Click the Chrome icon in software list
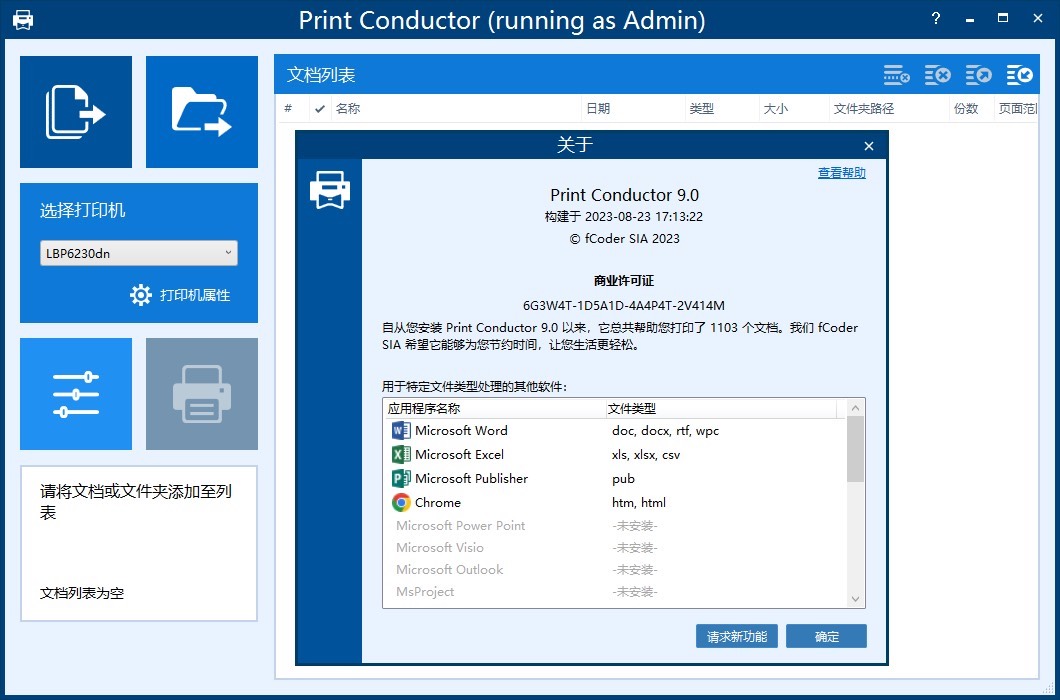The height and width of the screenshot is (700, 1060). click(x=401, y=503)
